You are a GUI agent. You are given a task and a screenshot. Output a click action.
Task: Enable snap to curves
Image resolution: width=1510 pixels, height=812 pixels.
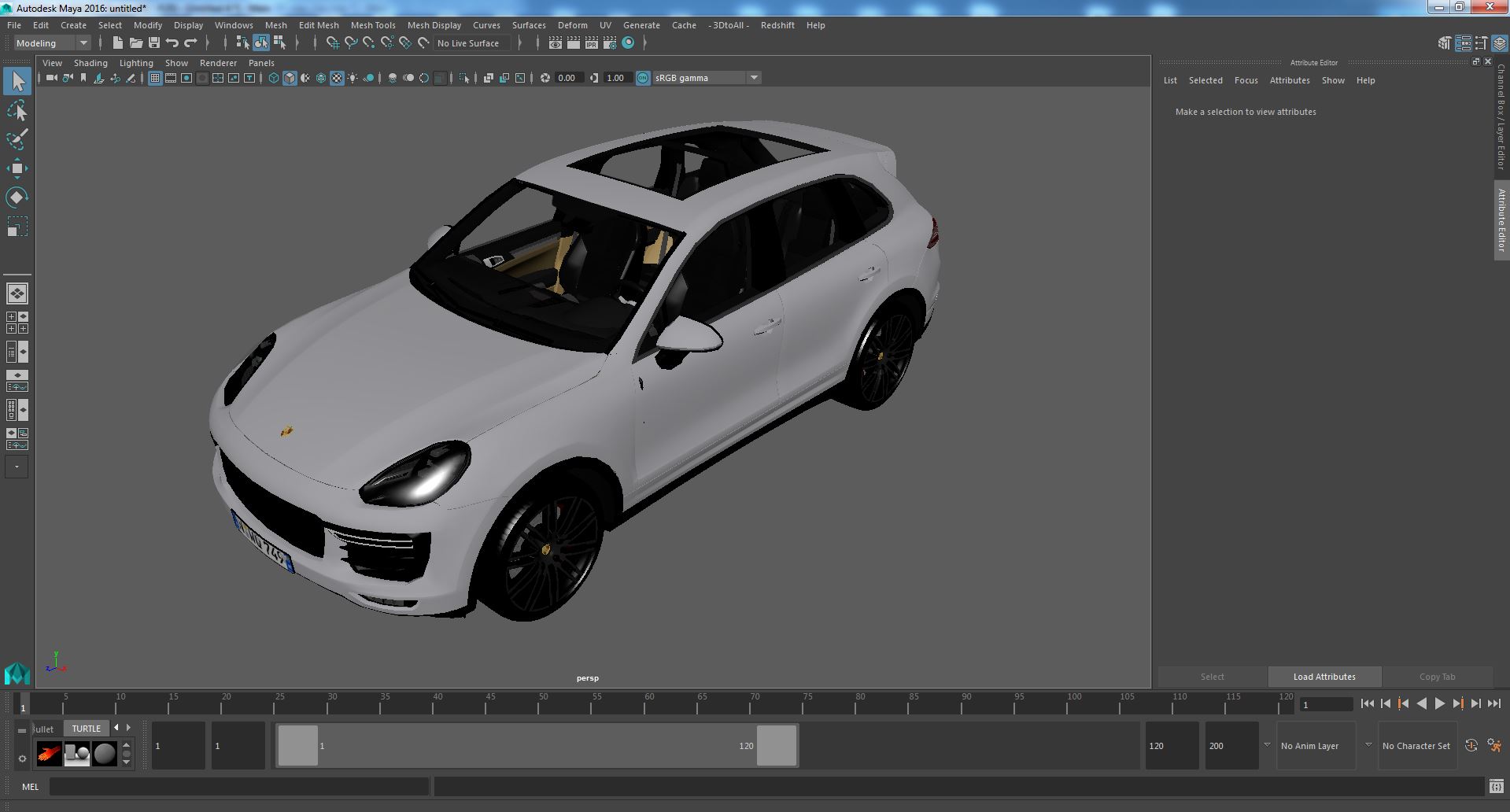pos(351,43)
